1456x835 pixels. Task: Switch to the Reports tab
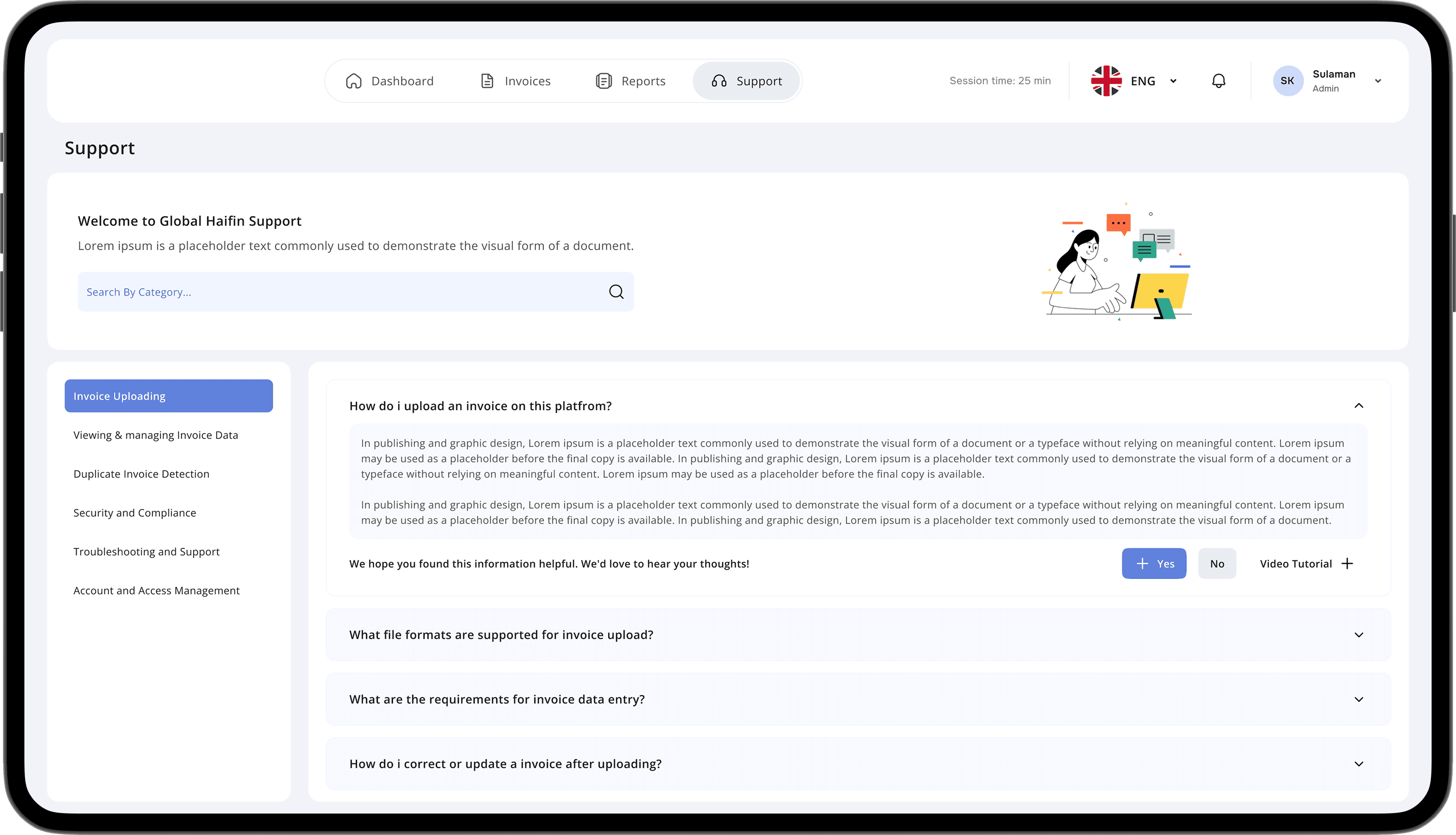631,81
